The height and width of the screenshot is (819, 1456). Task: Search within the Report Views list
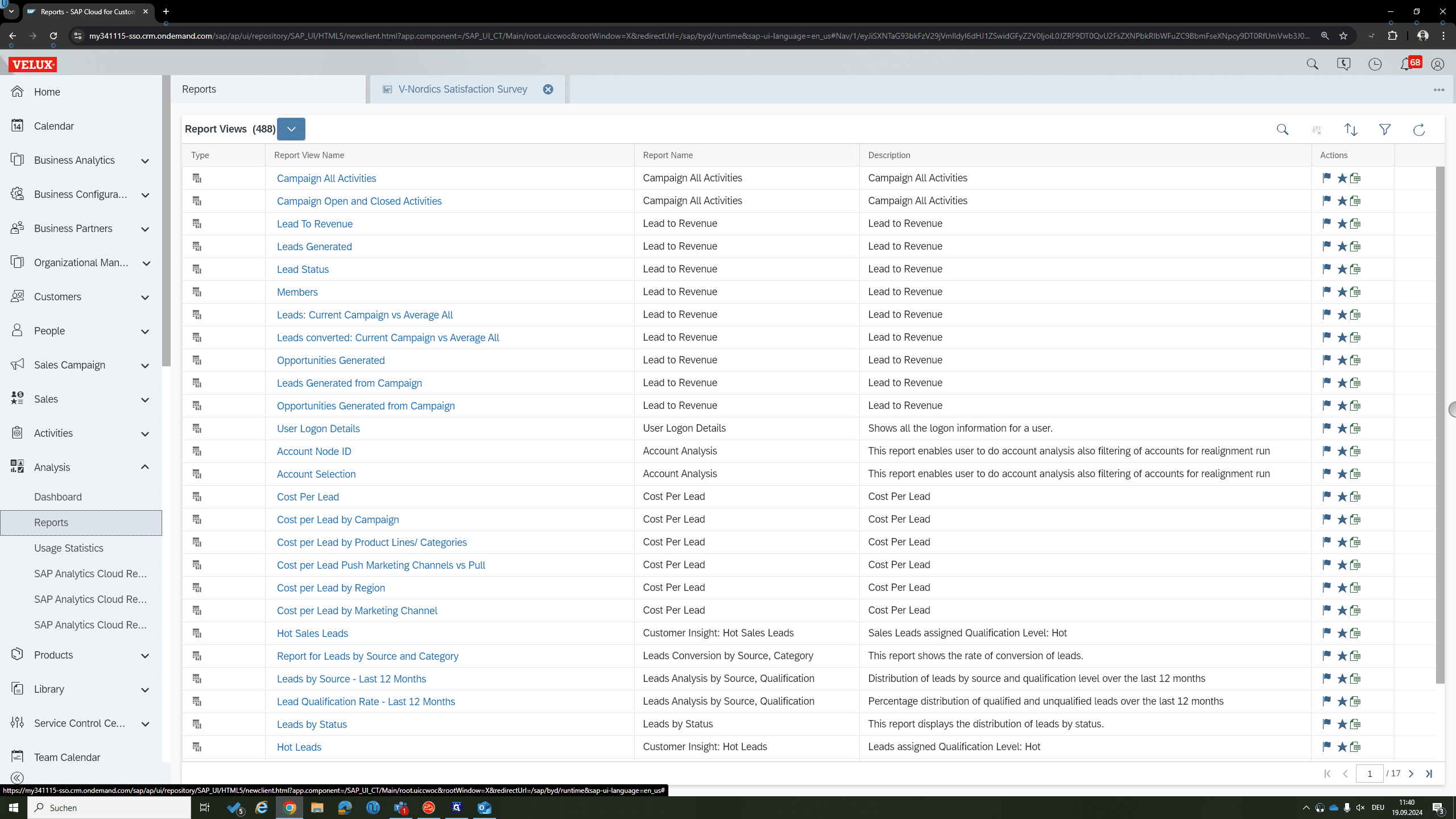(x=1283, y=130)
